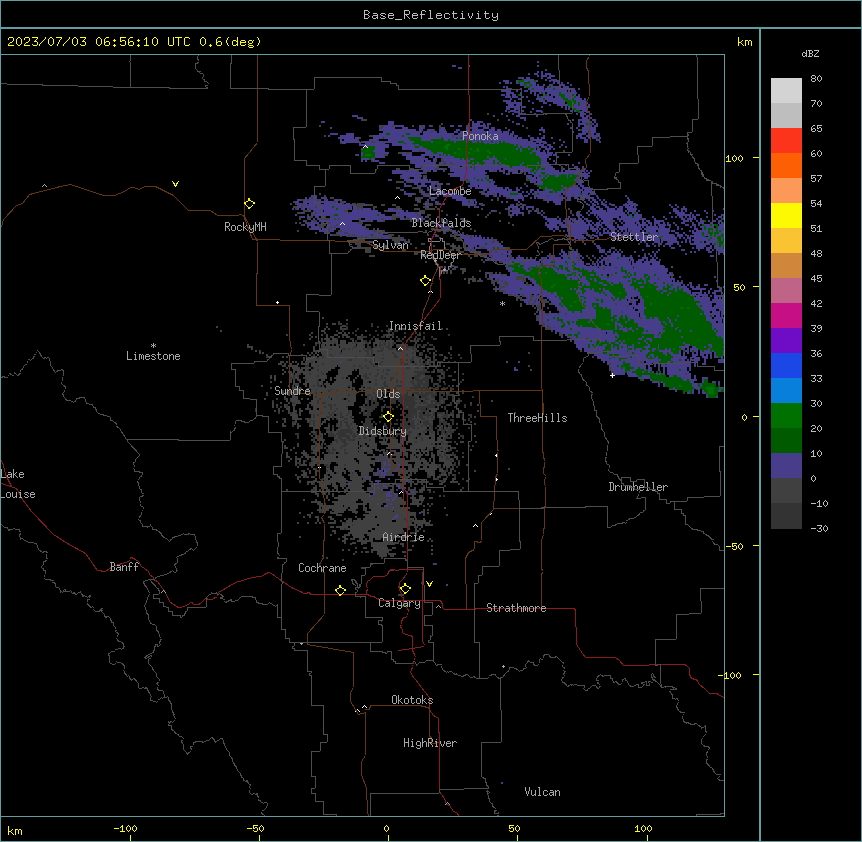Click the HighRiver city label
The image size is (862, 842).
(x=430, y=743)
